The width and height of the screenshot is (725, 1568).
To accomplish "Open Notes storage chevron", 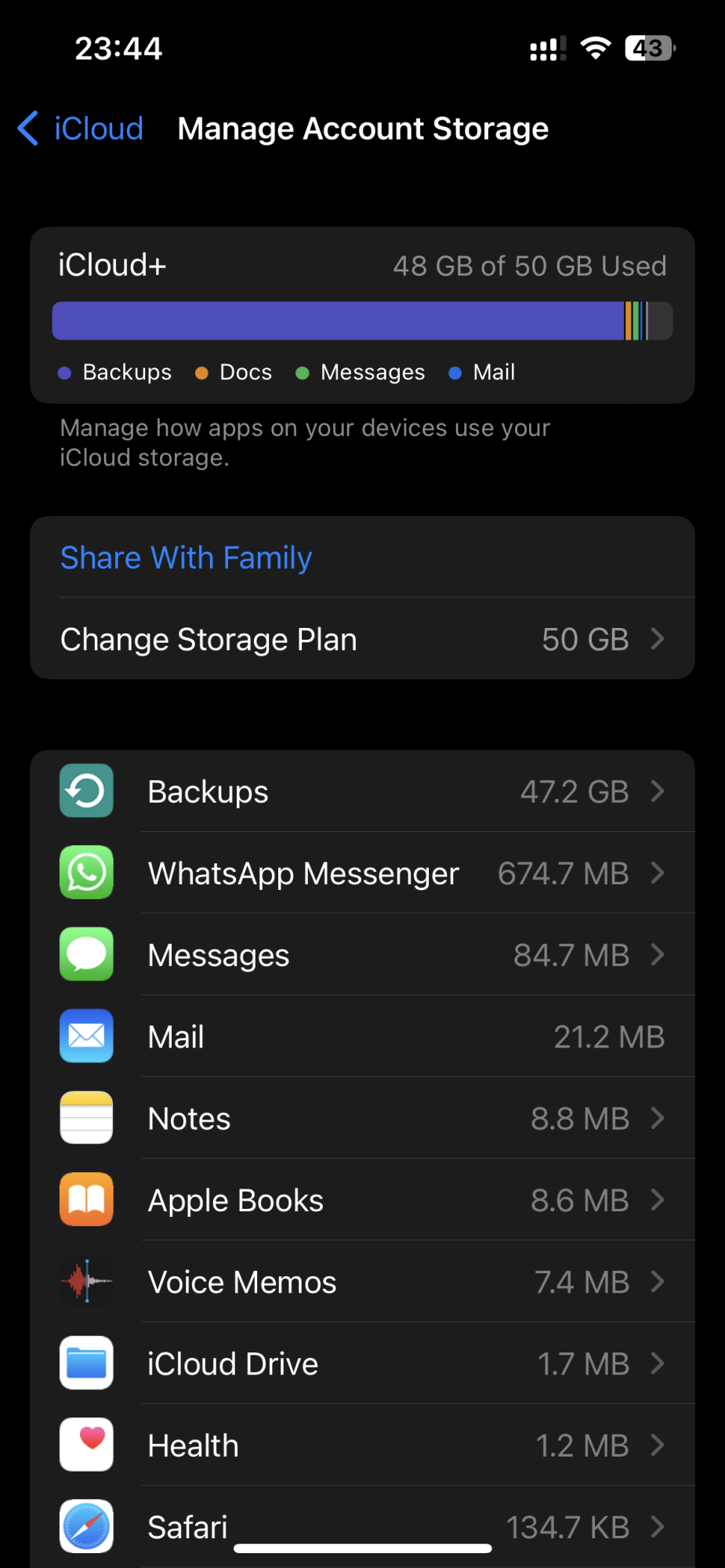I will (658, 1118).
